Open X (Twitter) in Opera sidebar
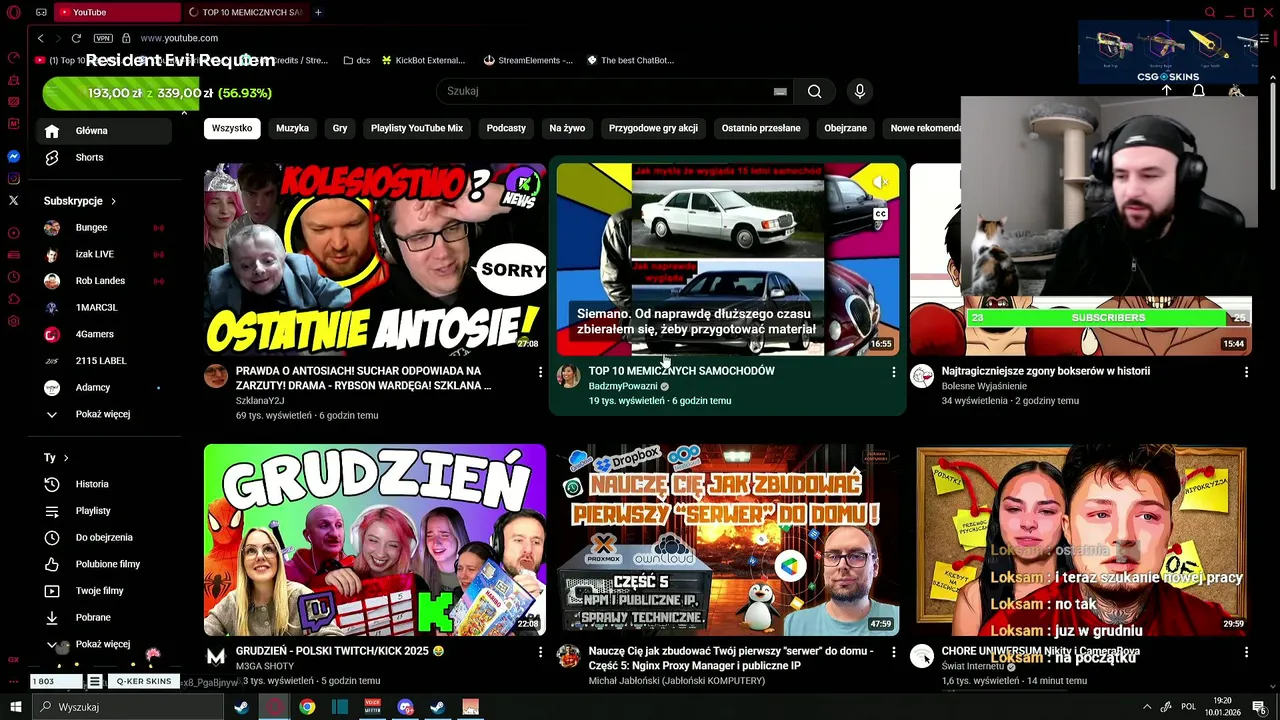This screenshot has height=720, width=1280. pyautogui.click(x=14, y=201)
